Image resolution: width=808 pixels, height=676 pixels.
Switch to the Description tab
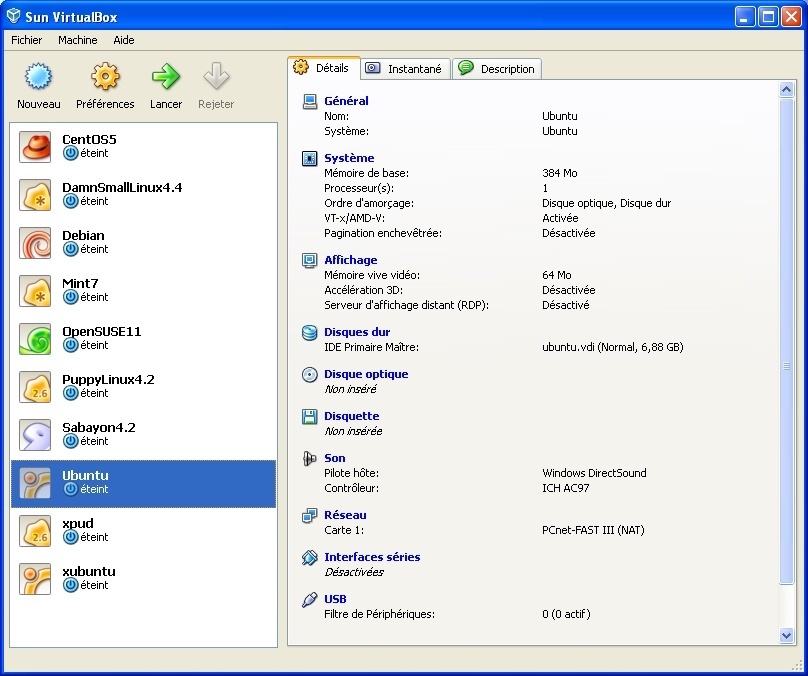[x=497, y=69]
